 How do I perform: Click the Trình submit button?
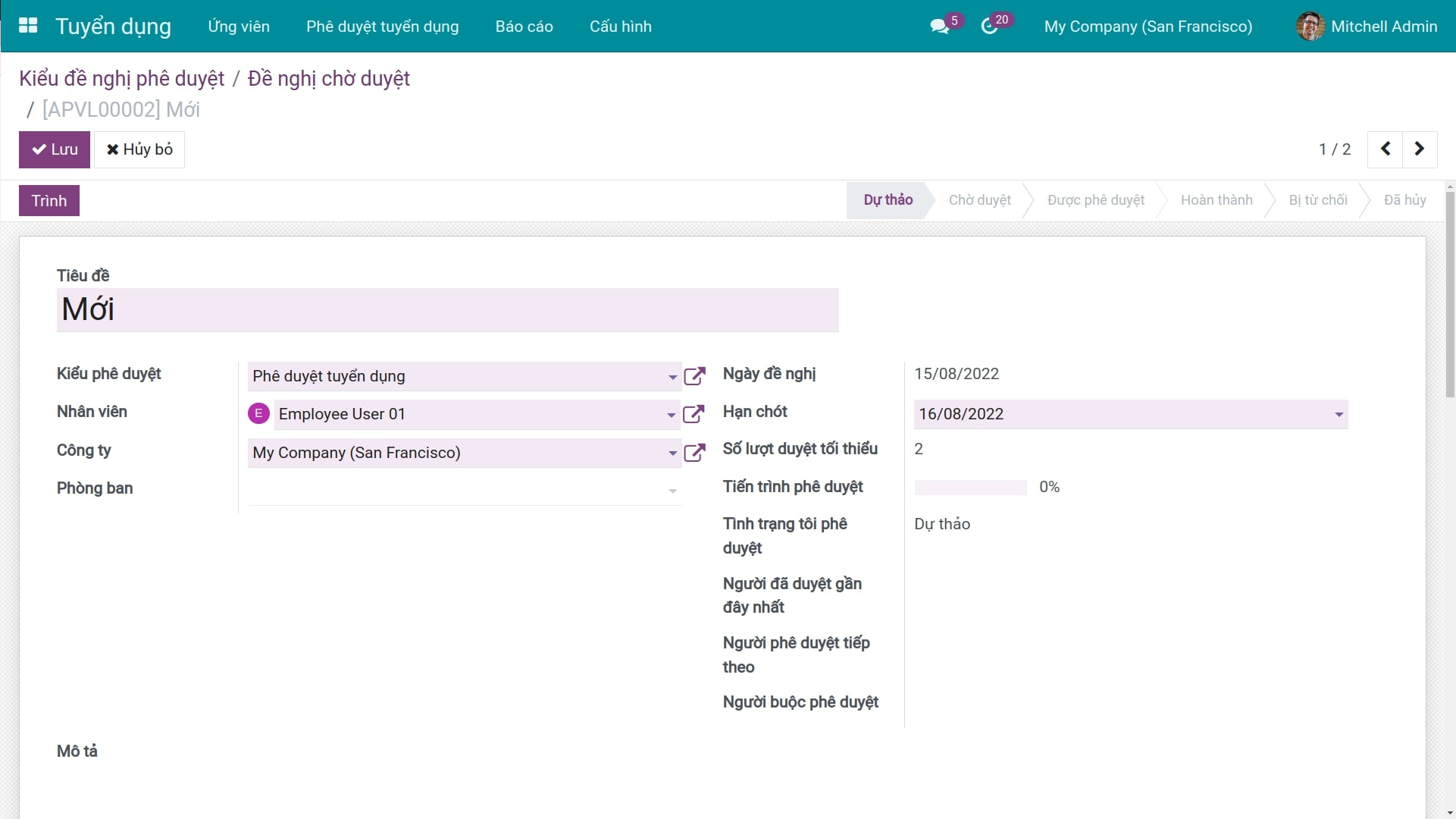[49, 201]
